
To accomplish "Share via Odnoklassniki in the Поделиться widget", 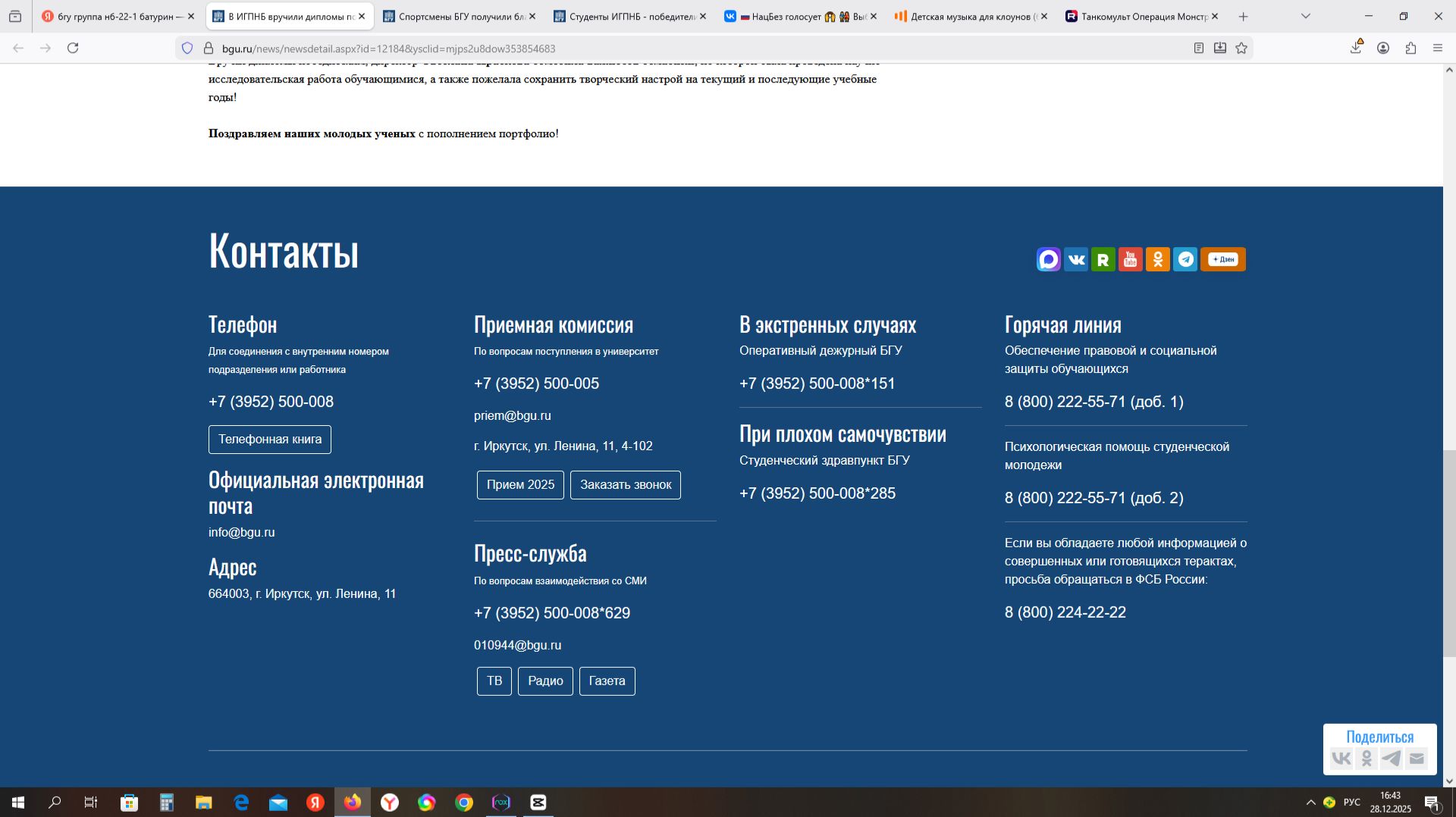I will pos(1367,758).
